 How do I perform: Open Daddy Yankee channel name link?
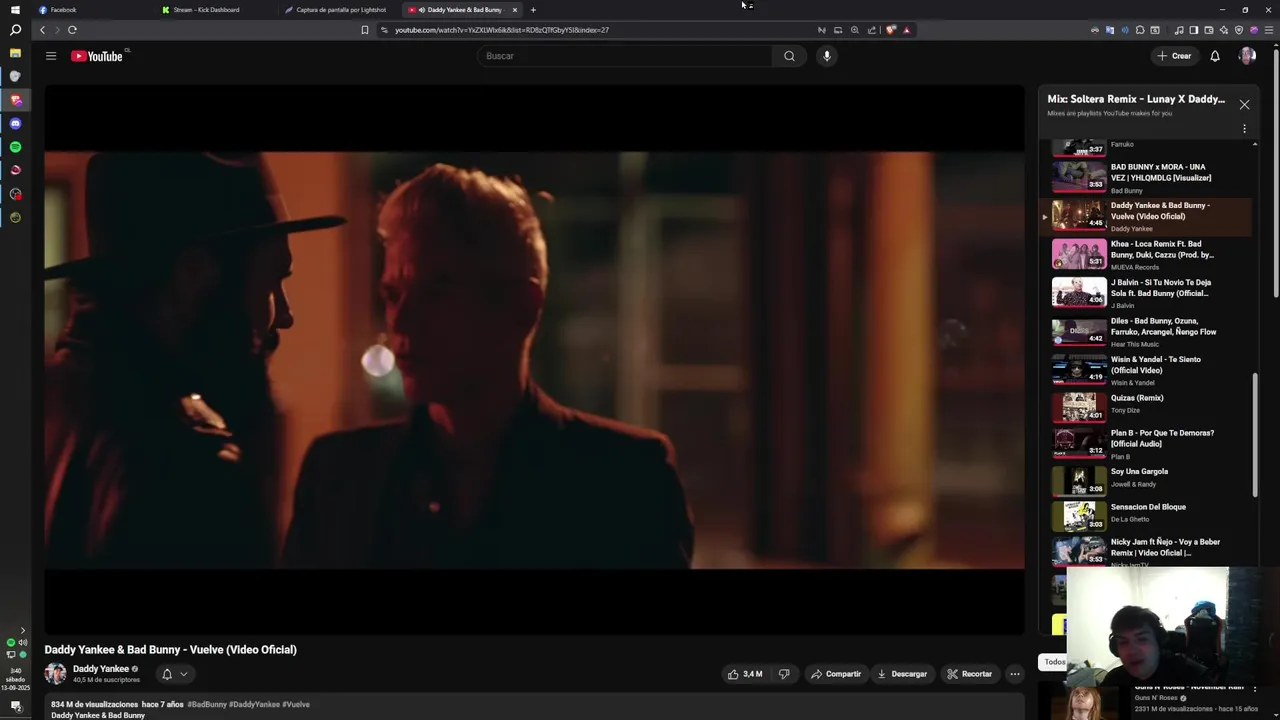tap(101, 669)
